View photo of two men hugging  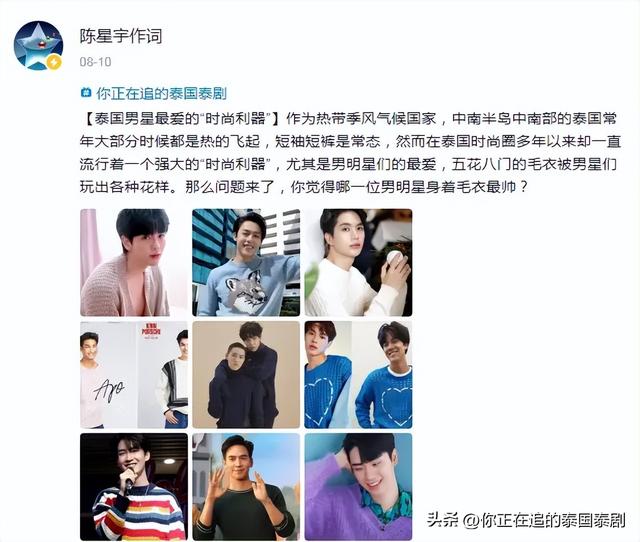tap(246, 375)
